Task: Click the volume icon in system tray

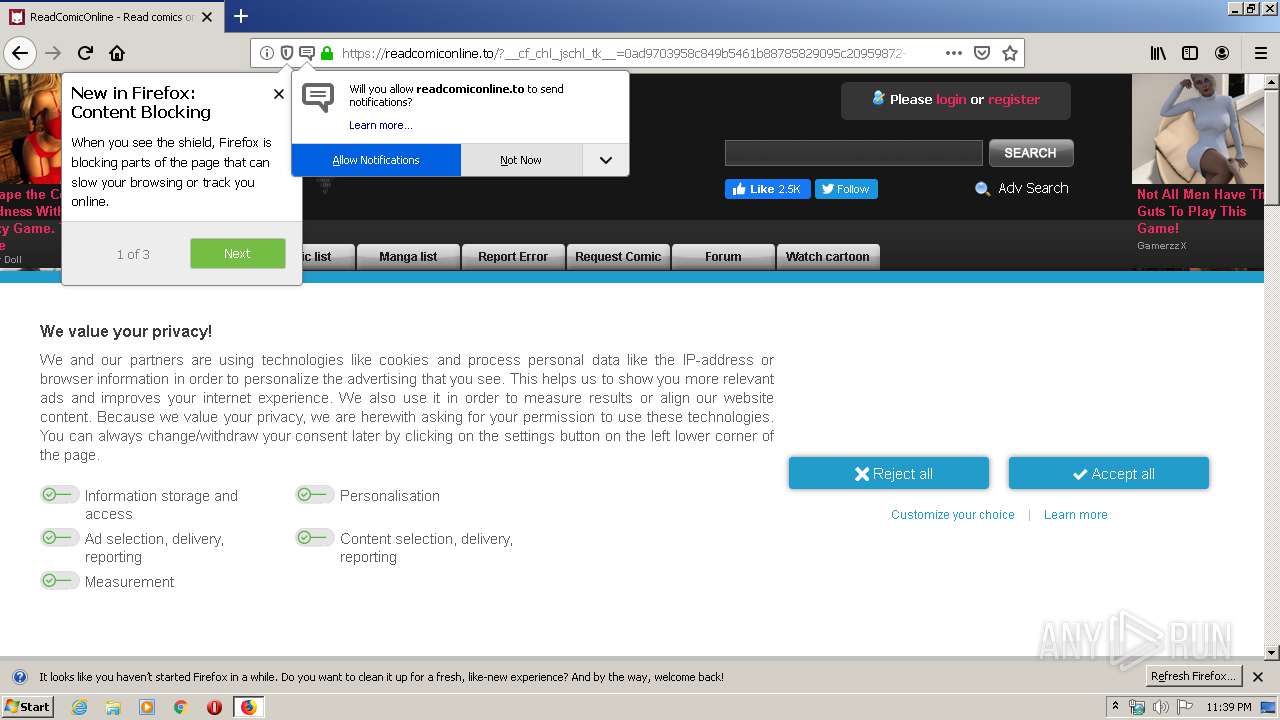Action: click(x=1161, y=707)
